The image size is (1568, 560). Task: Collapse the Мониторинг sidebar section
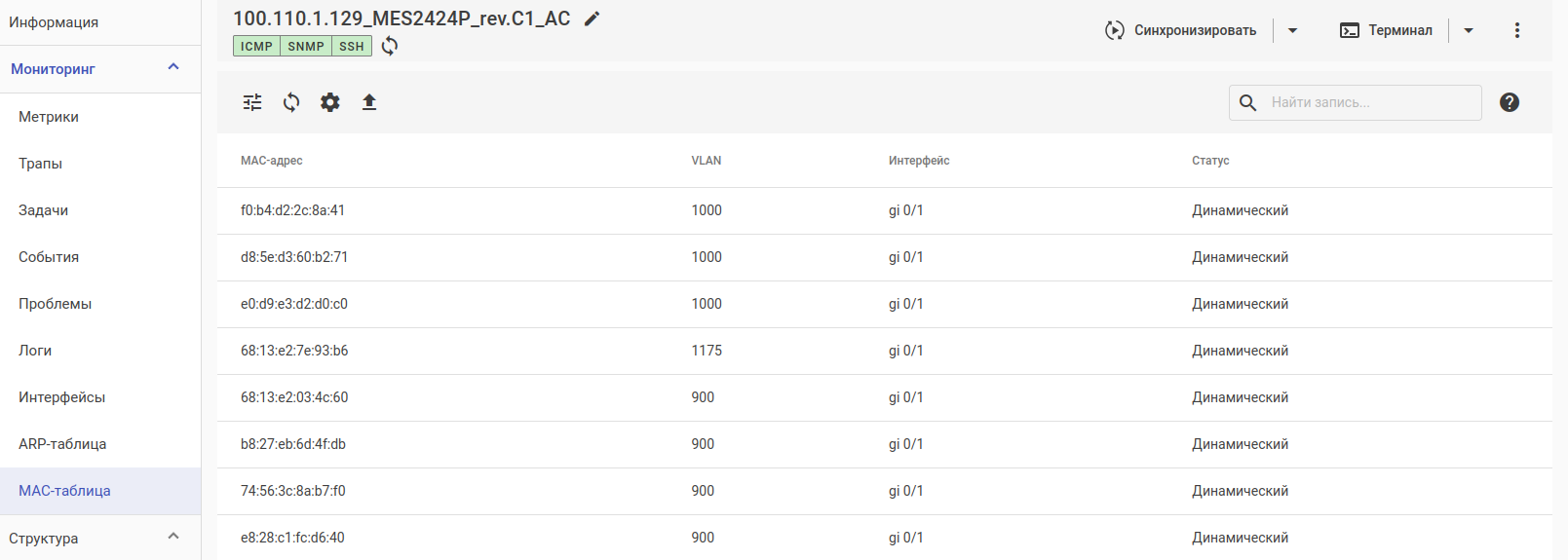[173, 67]
